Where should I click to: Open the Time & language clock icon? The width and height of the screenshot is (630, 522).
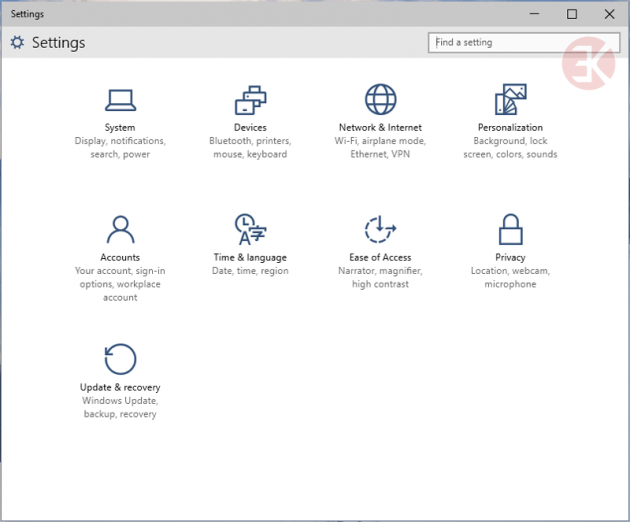tap(250, 229)
